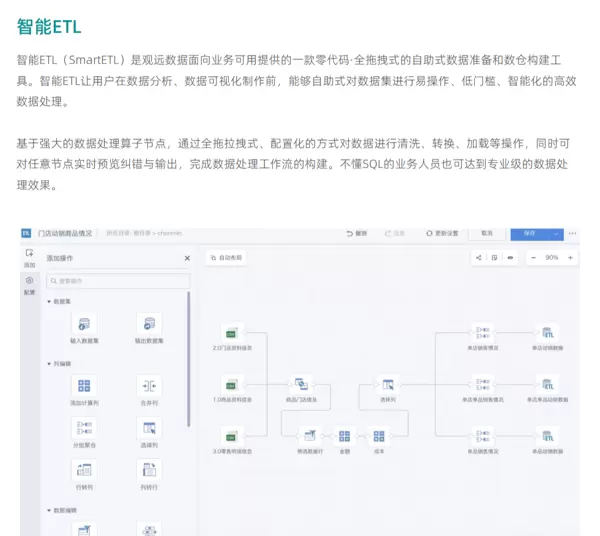Viewport: 600px width, 536px height.
Task: Click 更新设置 in the top toolbar
Action: 442,233
